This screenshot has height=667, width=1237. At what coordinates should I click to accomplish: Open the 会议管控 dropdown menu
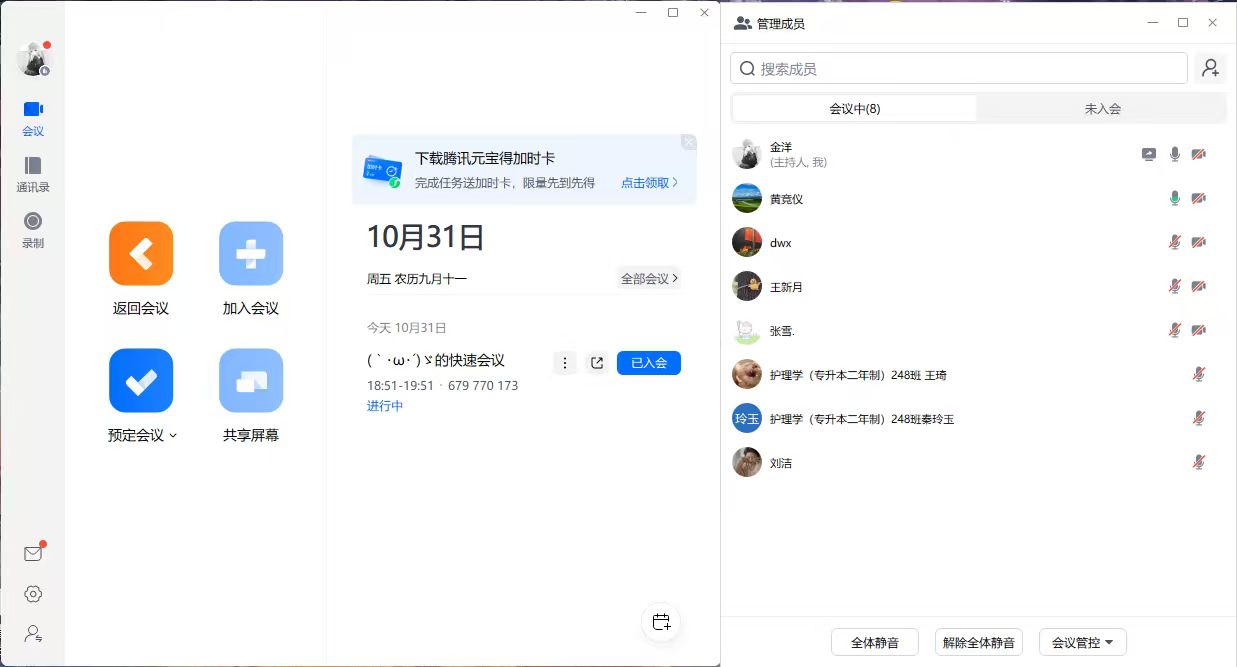pos(1083,642)
